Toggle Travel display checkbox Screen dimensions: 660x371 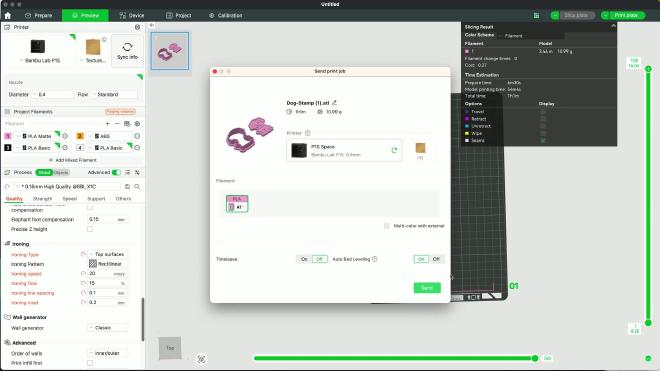(x=543, y=112)
